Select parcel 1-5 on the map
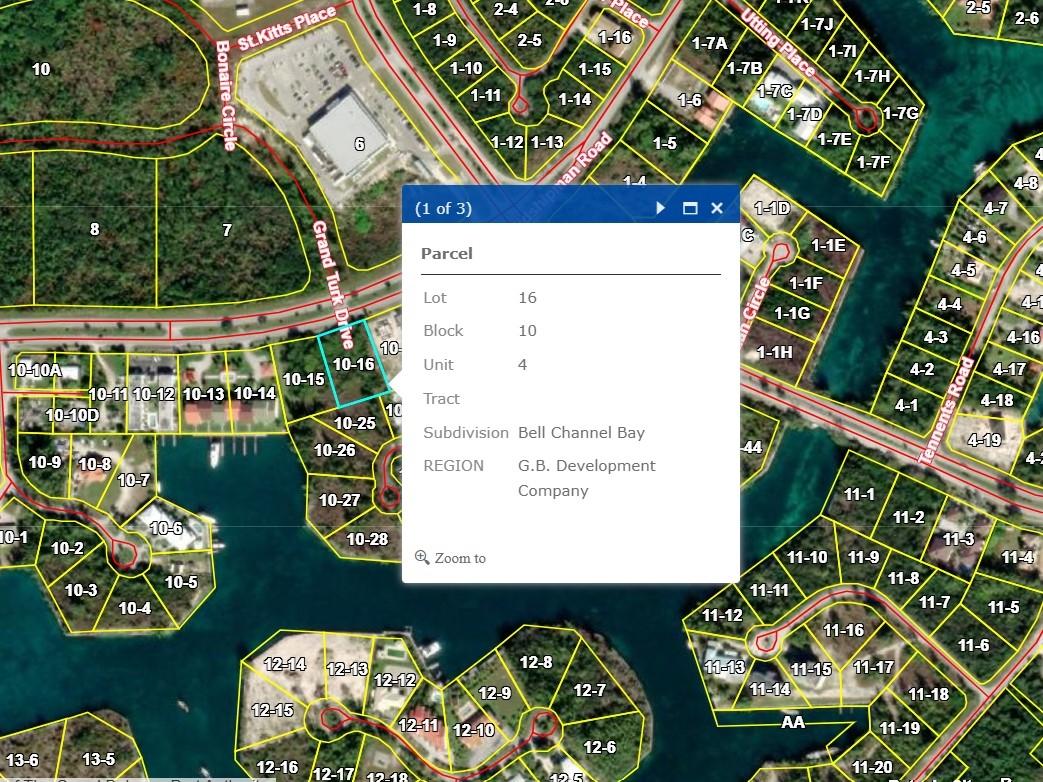The image size is (1043, 782). (665, 143)
